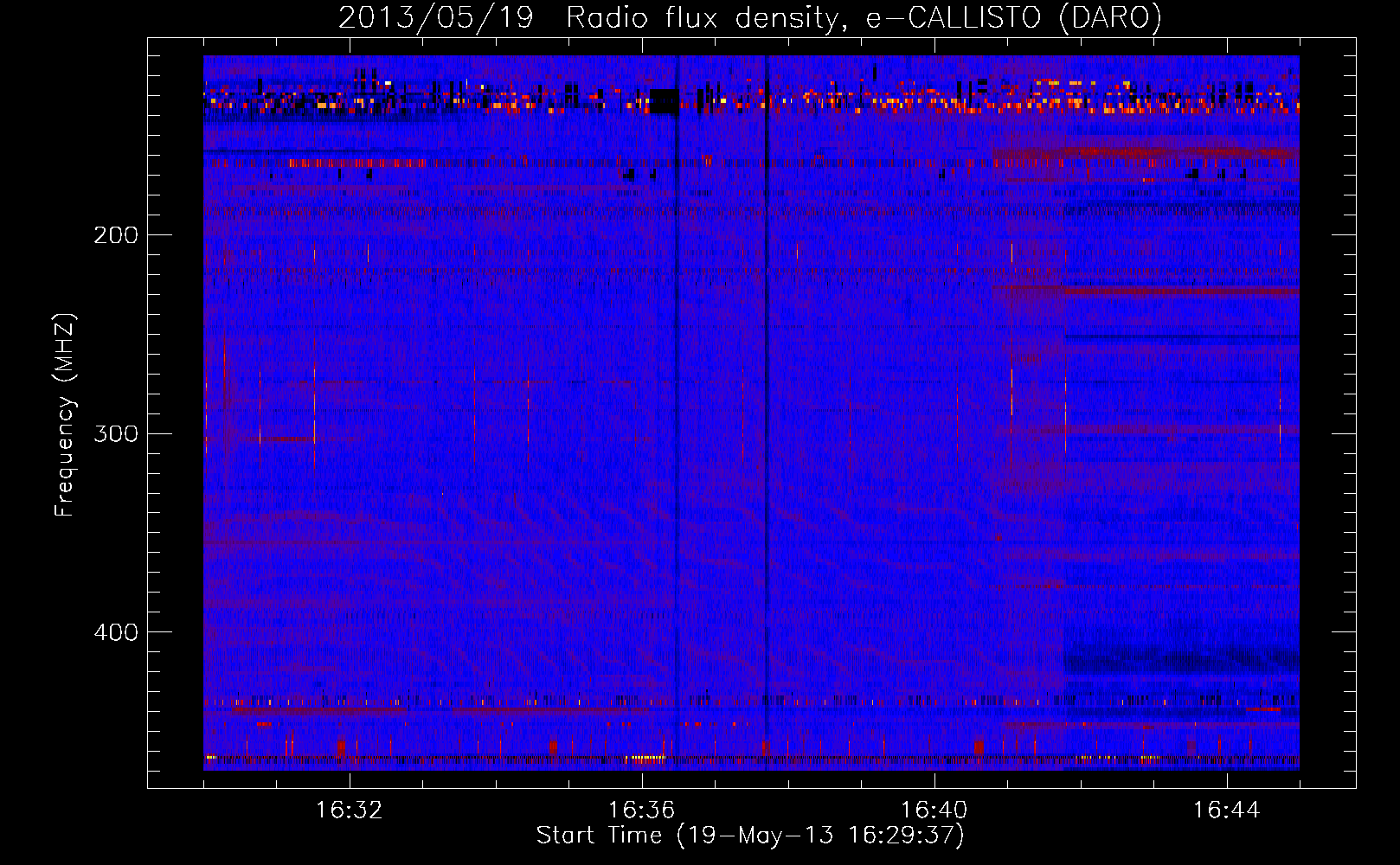Viewport: 1400px width, 865px height.
Task: Click the 16:36 time tick label
Action: [x=641, y=811]
